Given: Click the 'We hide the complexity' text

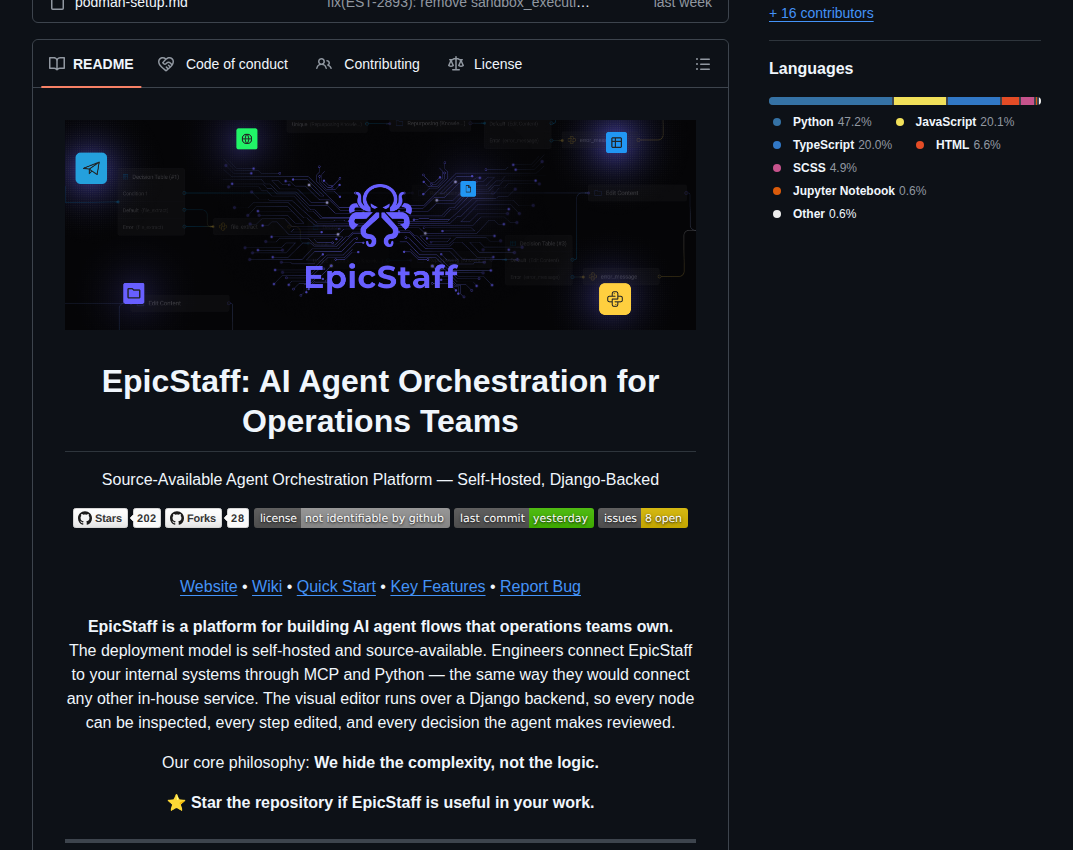Looking at the screenshot, I should (x=456, y=762).
